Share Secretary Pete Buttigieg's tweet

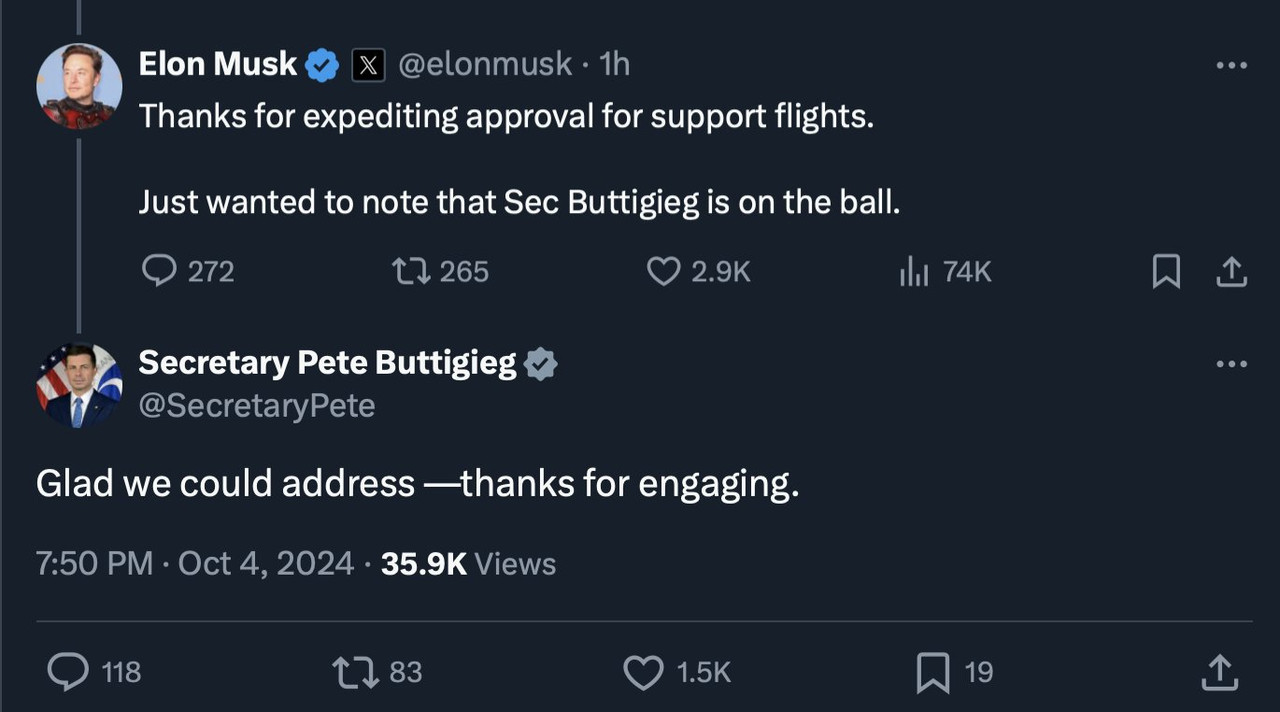(x=1218, y=671)
